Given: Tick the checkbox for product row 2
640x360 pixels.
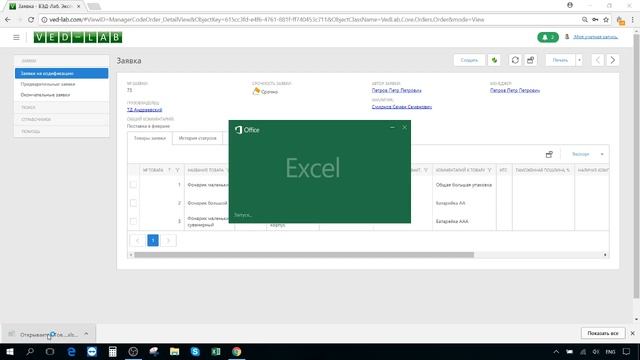Looking at the screenshot, I should (x=133, y=203).
